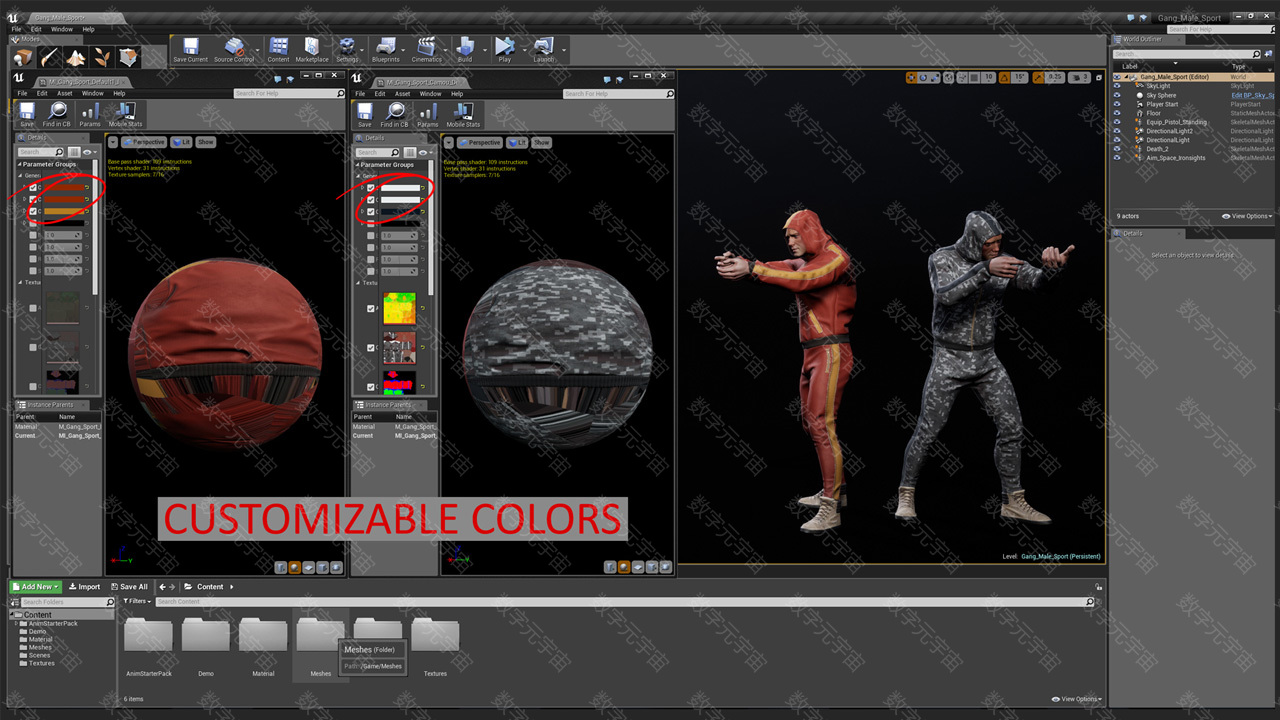The image size is (1280, 720).
Task: Open View Options in World Outliner
Action: [x=1247, y=216]
